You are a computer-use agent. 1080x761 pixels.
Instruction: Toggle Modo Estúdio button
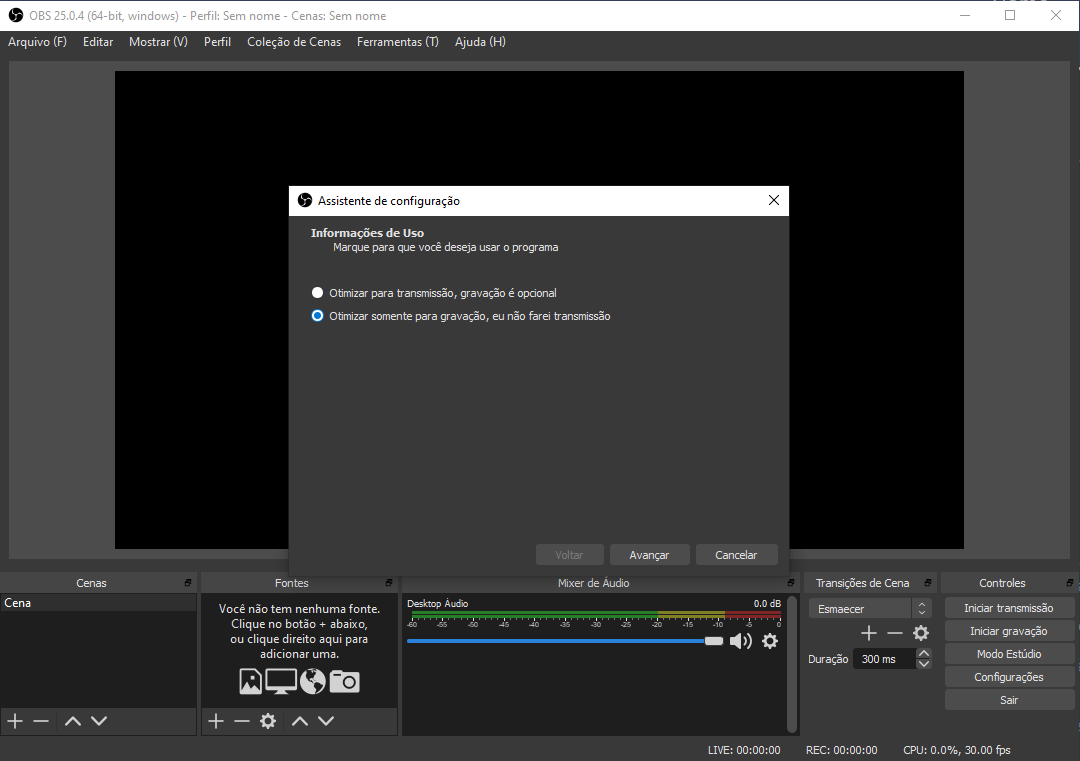[x=1008, y=654]
